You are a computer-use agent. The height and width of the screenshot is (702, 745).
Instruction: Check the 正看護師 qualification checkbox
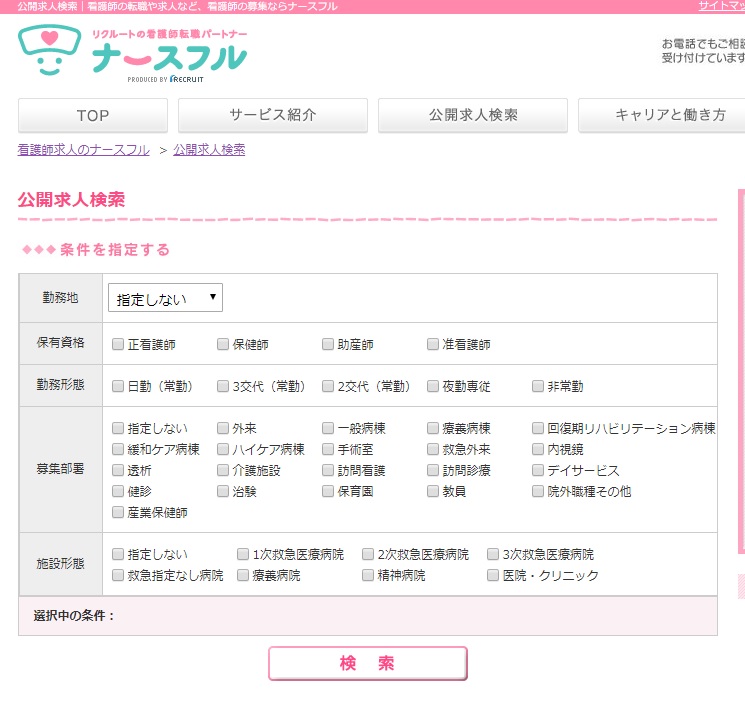pos(118,344)
